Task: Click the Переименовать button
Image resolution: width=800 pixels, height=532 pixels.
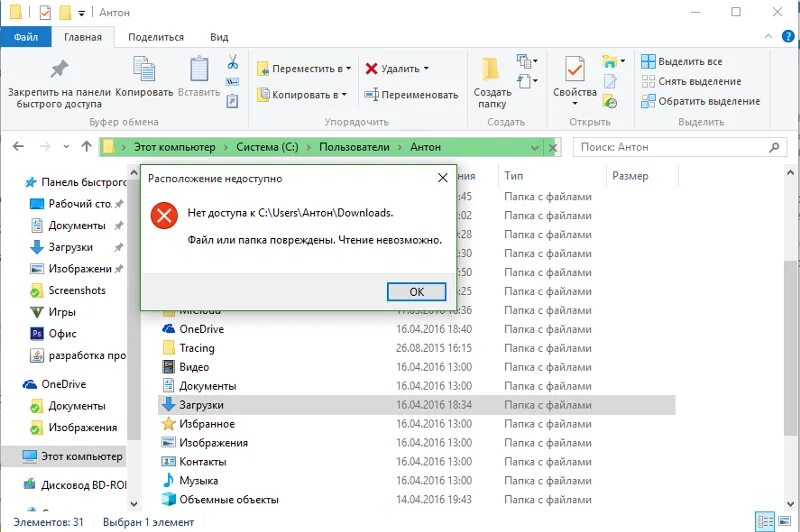Action: 411,94
